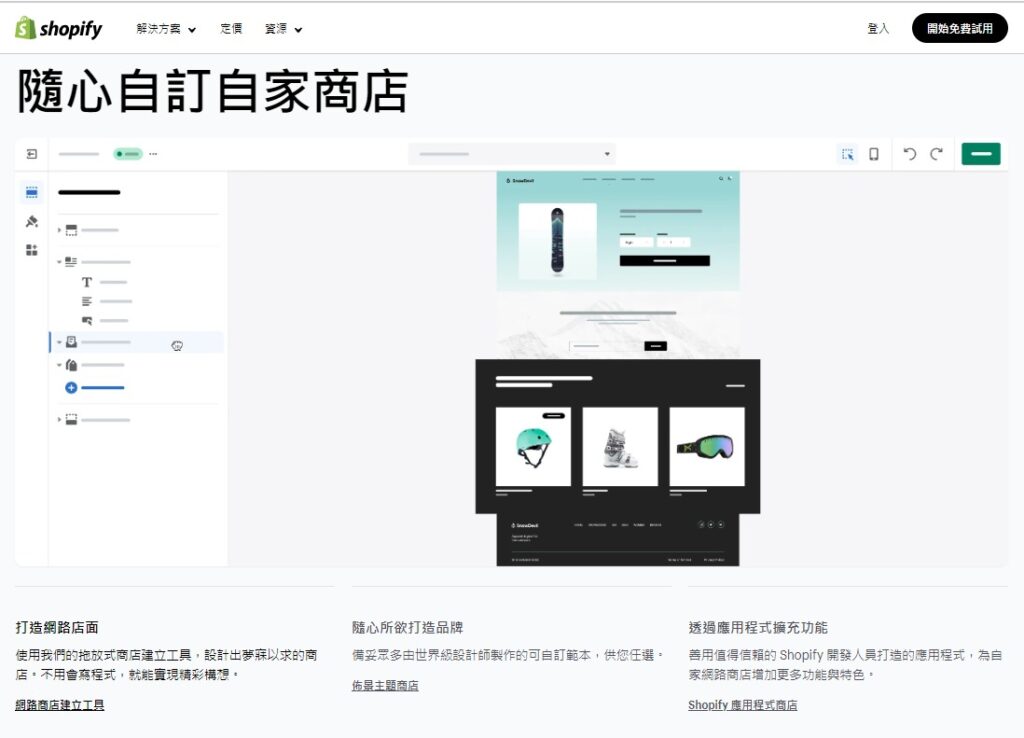Click the Shopify logo in the header
The height and width of the screenshot is (738, 1024).
[x=59, y=29]
